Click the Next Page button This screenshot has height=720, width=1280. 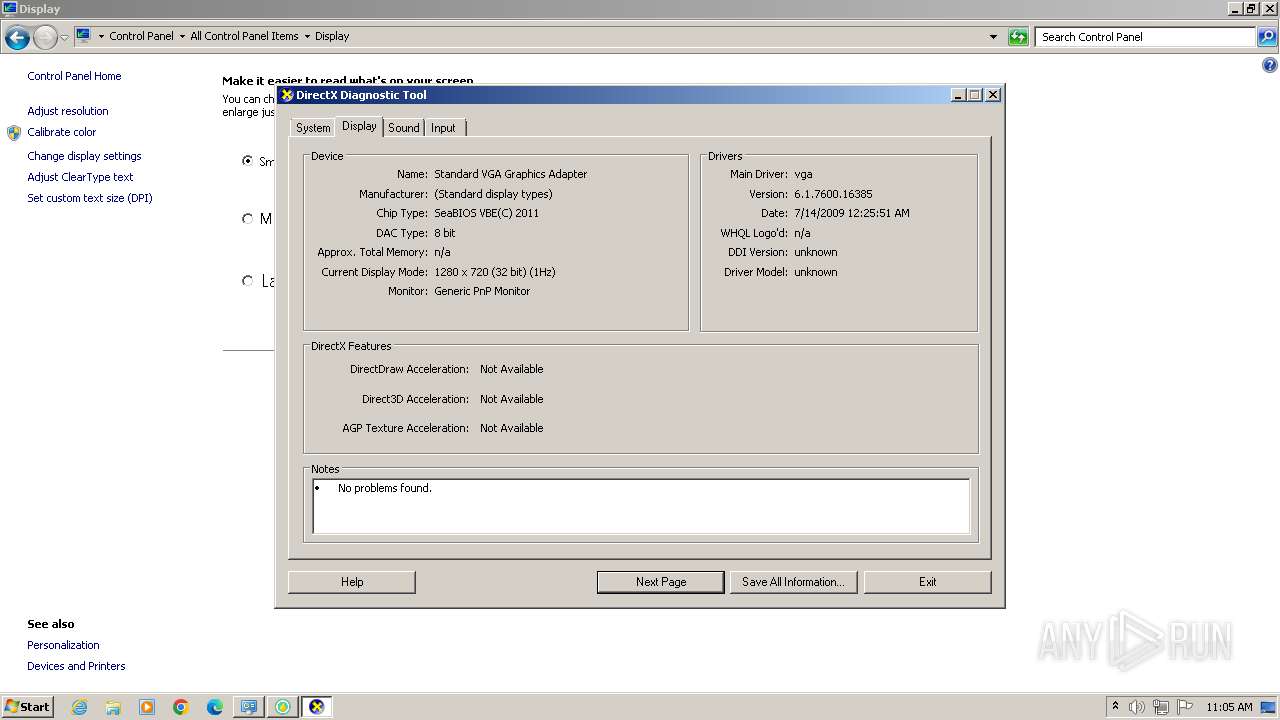tap(661, 582)
